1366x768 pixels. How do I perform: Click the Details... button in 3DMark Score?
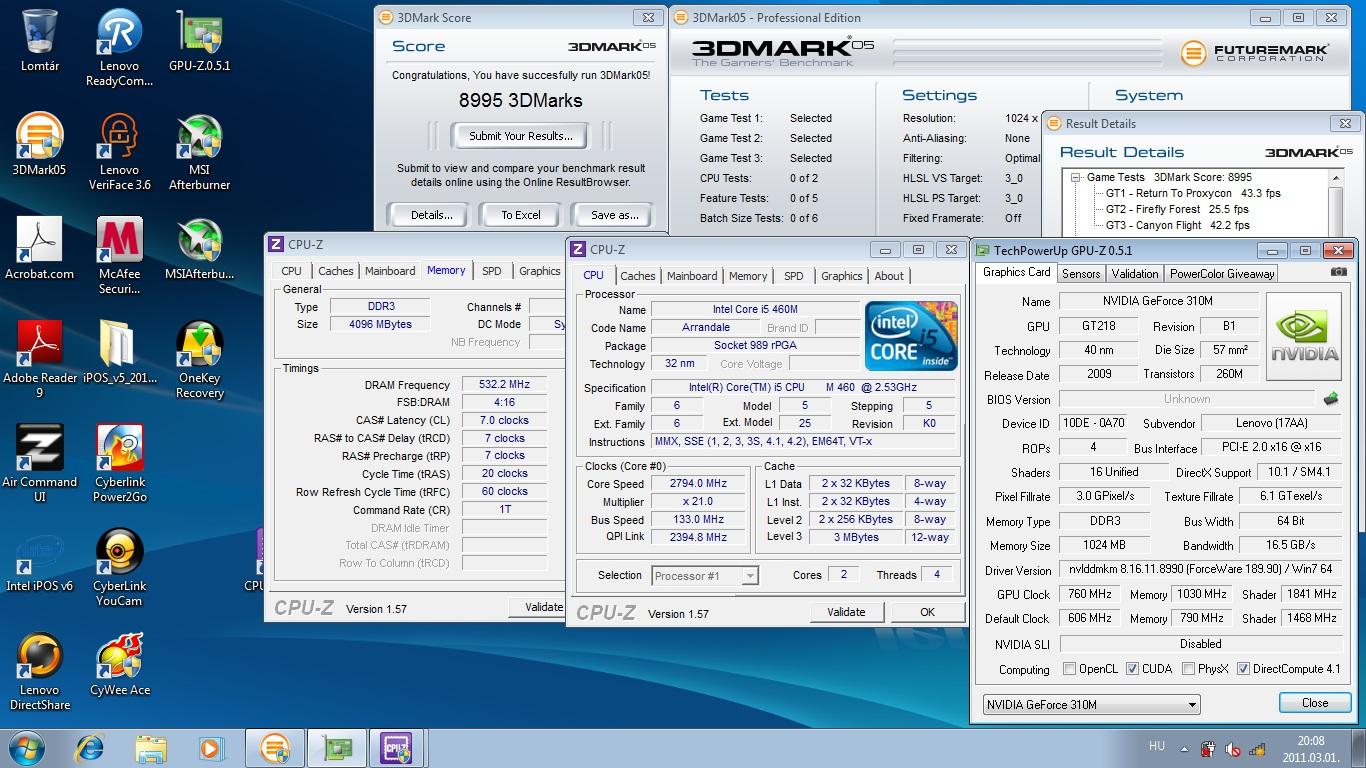[432, 214]
